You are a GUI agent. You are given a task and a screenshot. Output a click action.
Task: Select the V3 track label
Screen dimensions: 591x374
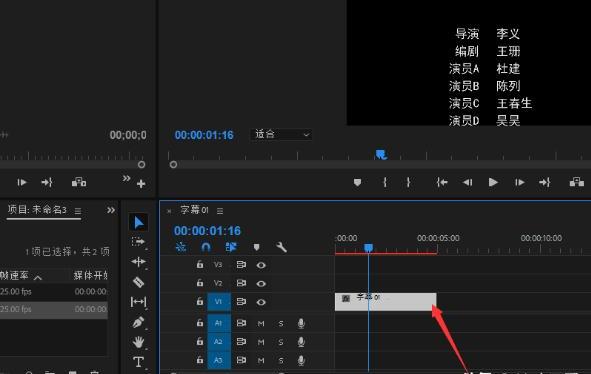point(218,265)
